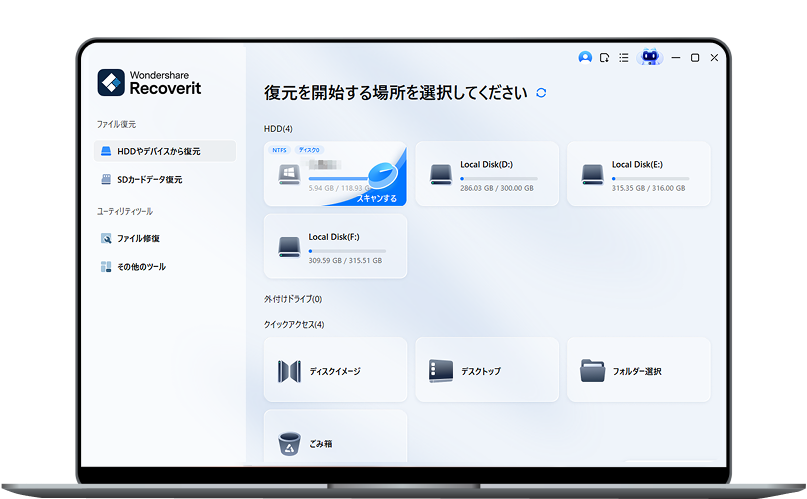807x499 pixels.
Task: Open ディスクイメージ quick access card
Action: pyautogui.click(x=336, y=370)
